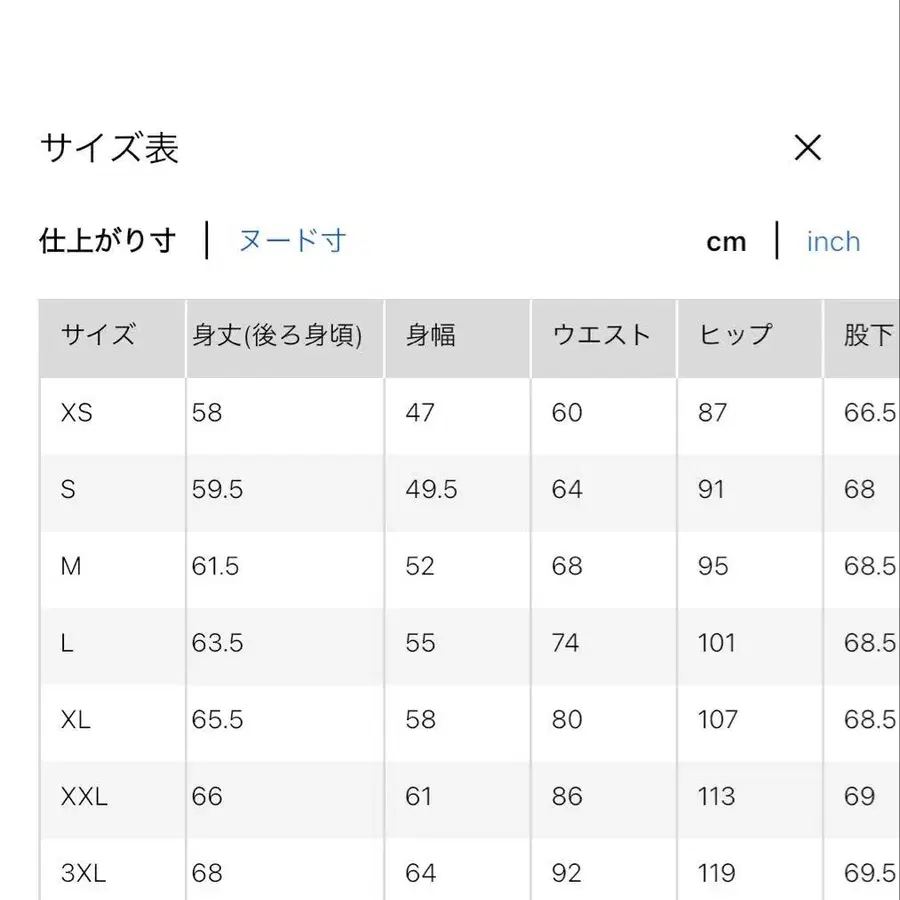
Task: Select the 仕上がり寸 (finished size) tab
Action: pyautogui.click(x=108, y=240)
